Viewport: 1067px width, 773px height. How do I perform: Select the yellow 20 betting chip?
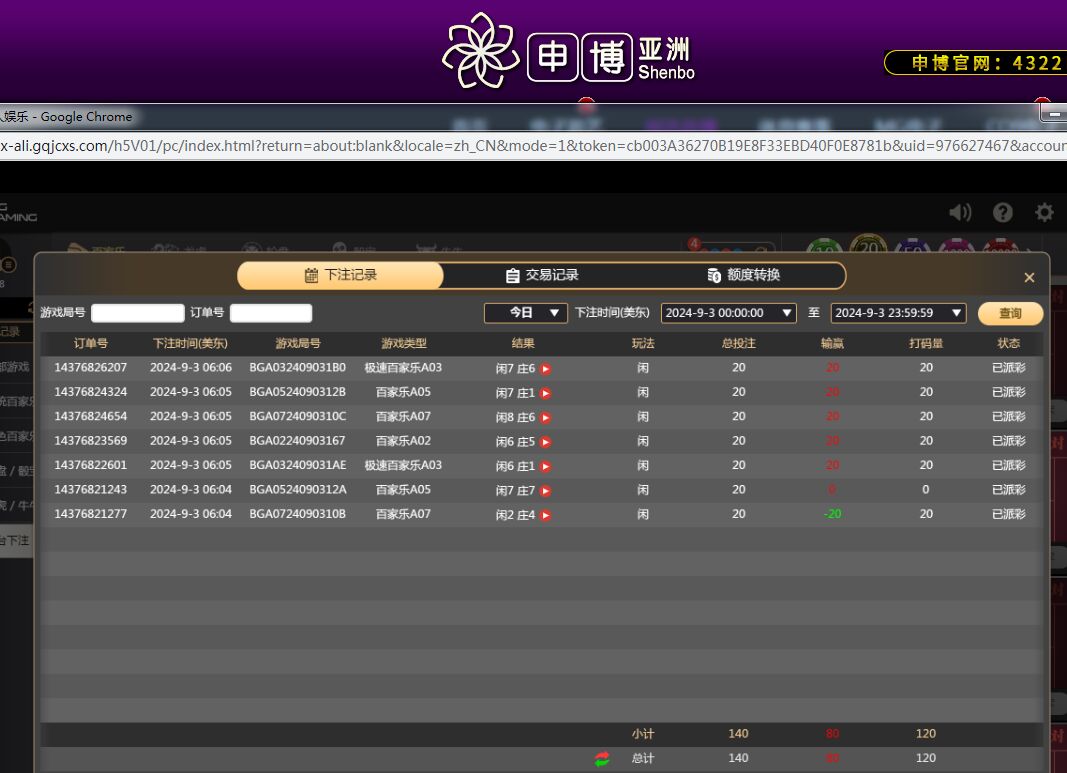pyautogui.click(x=868, y=247)
